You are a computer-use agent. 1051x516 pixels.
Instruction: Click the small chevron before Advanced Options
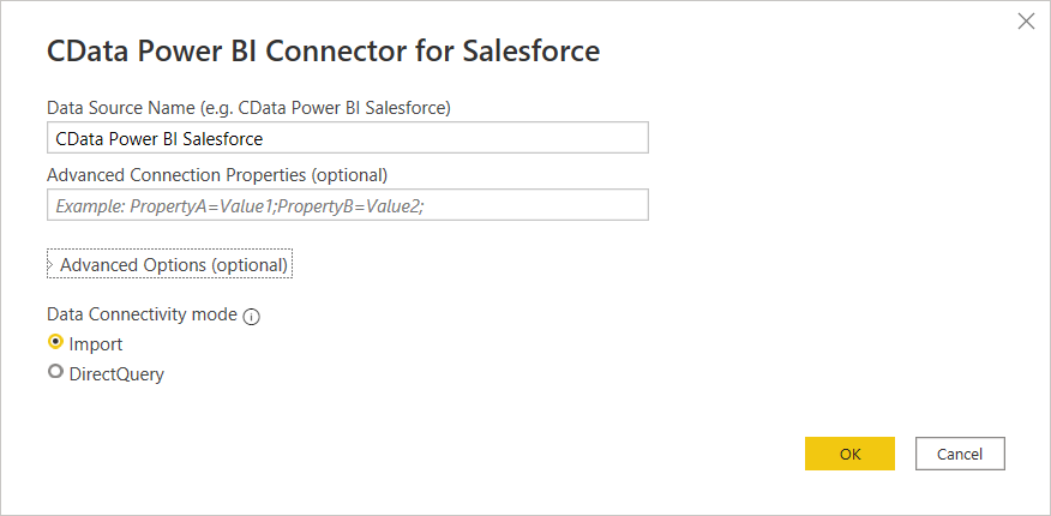point(51,266)
